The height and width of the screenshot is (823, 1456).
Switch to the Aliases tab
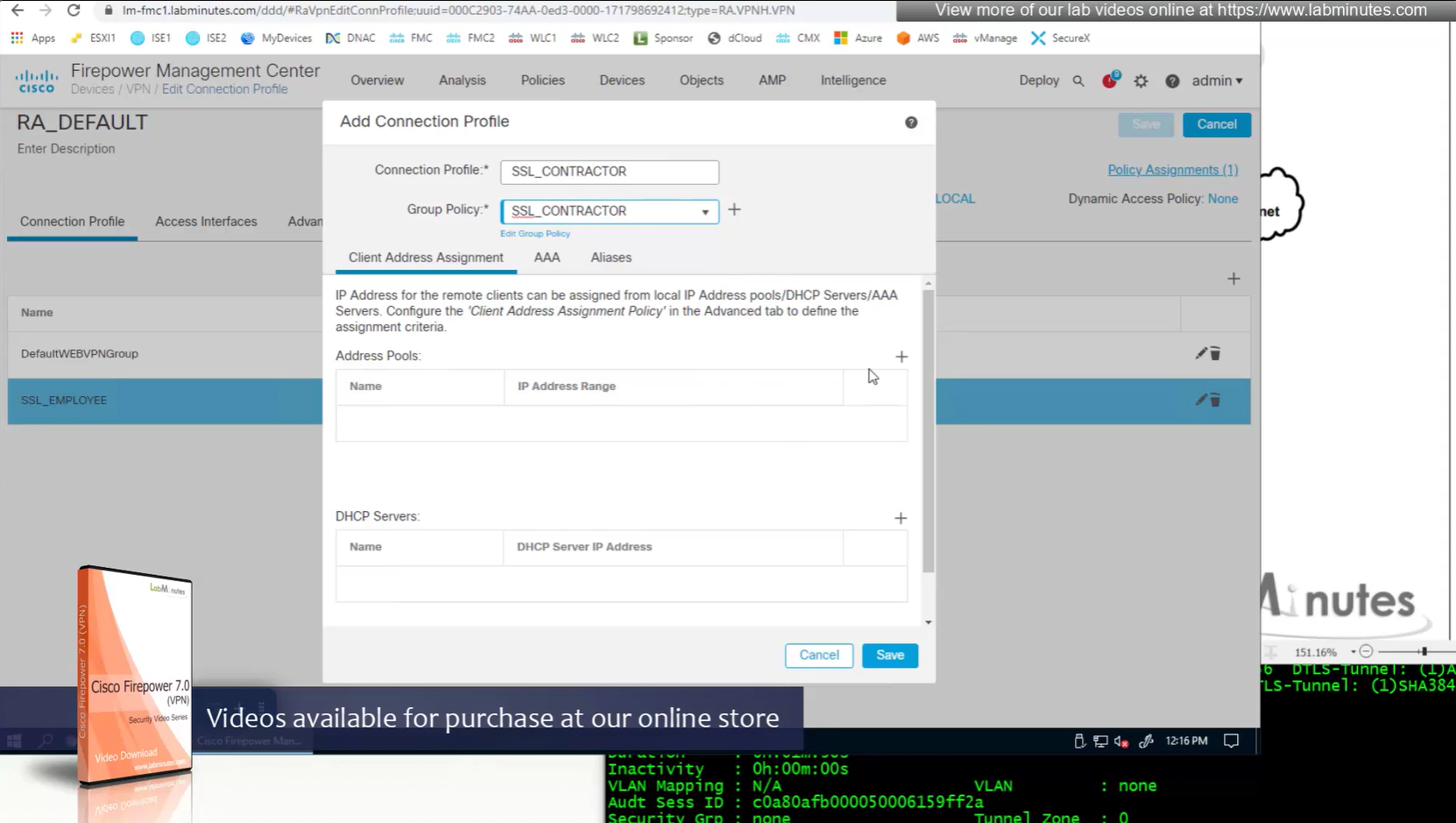tap(611, 258)
